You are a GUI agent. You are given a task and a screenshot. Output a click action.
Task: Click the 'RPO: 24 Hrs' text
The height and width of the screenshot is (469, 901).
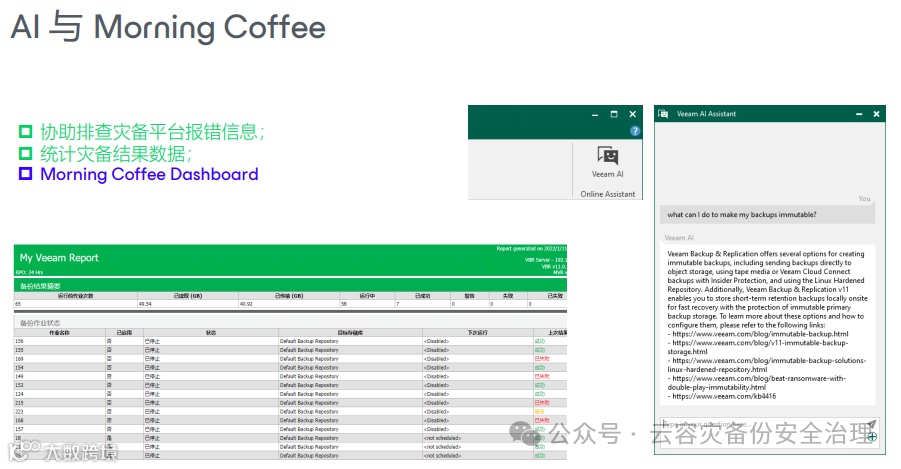29,272
